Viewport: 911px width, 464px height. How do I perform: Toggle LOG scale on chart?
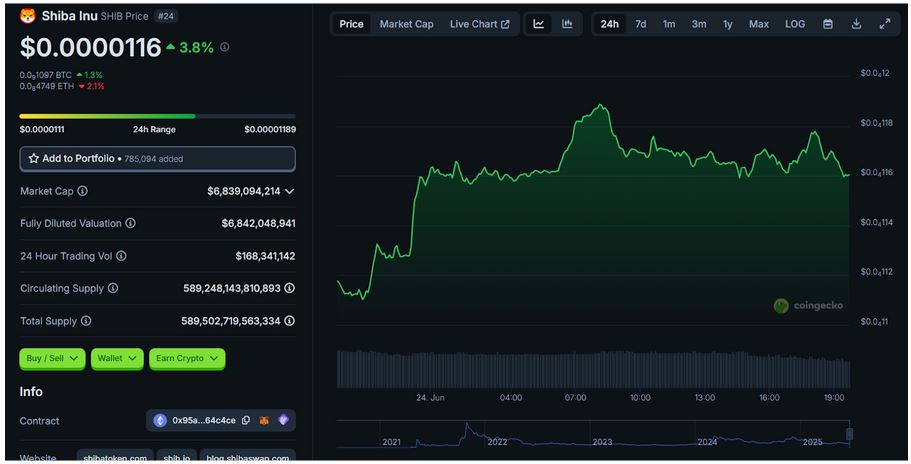point(795,24)
